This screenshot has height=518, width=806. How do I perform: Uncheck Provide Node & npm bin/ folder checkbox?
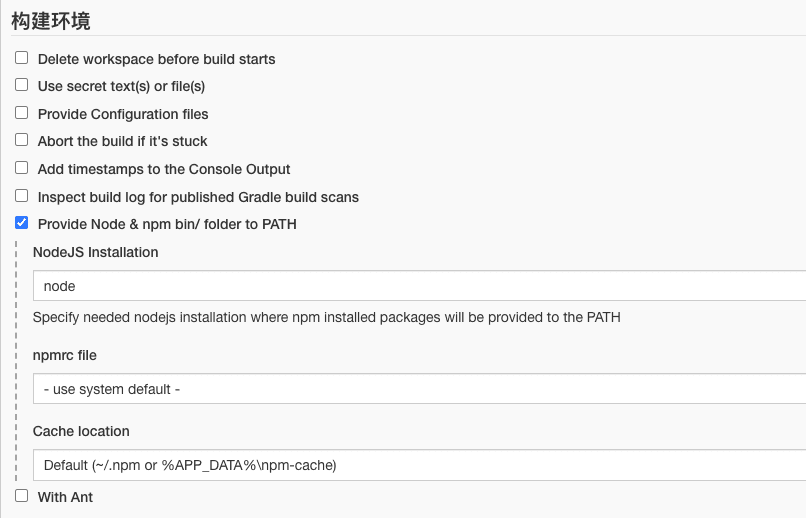[22, 223]
